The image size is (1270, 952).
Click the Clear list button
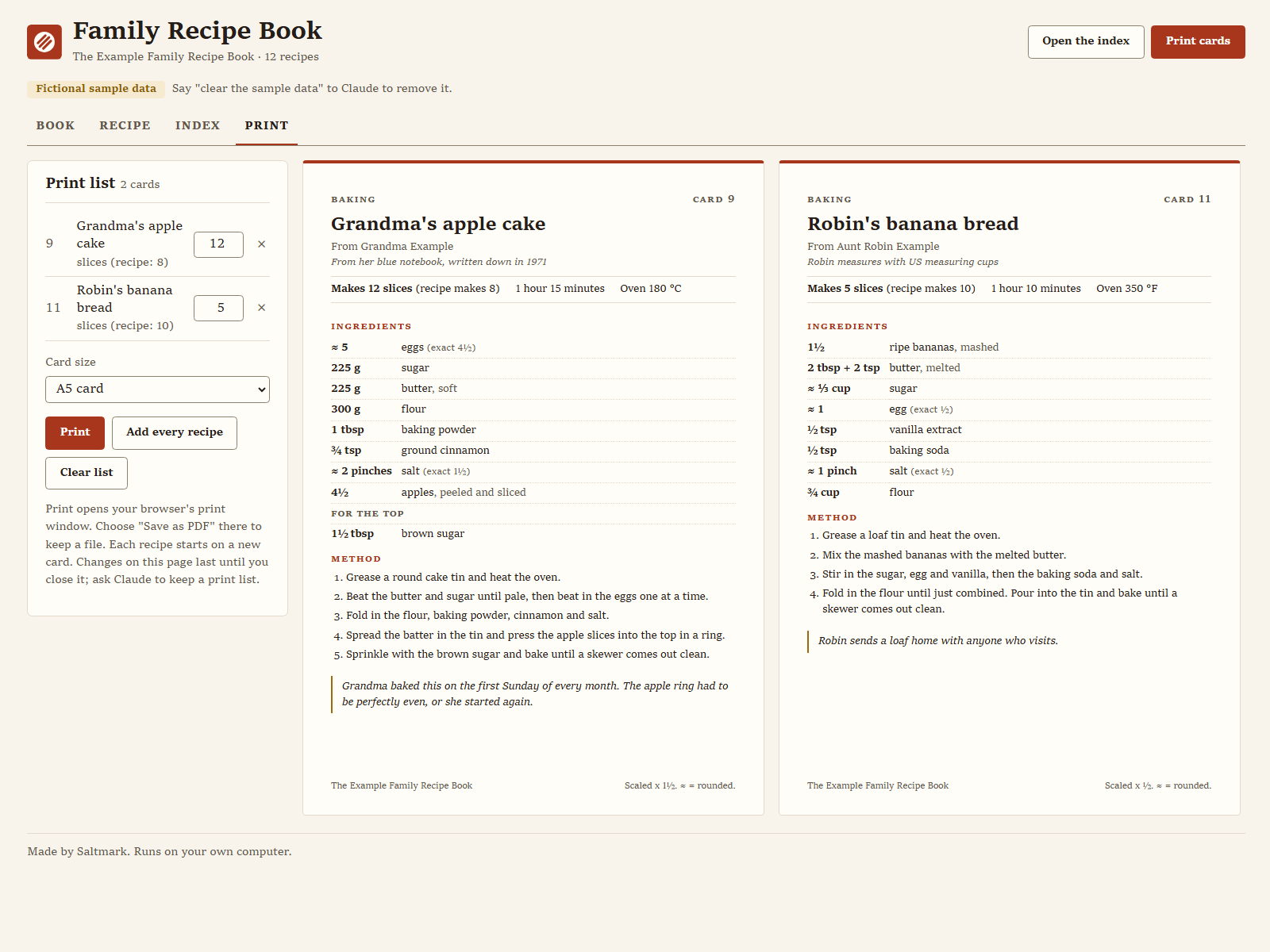click(87, 474)
